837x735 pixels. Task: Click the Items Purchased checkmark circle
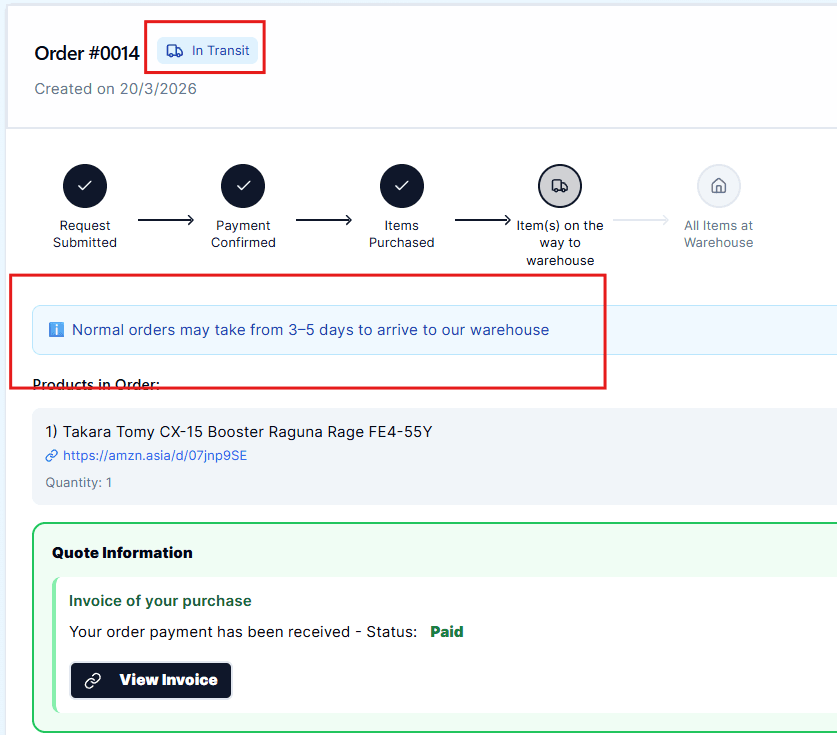tap(402, 186)
